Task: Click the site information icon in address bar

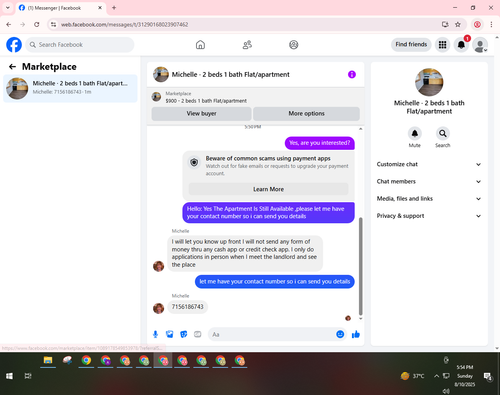Action: coord(53,24)
